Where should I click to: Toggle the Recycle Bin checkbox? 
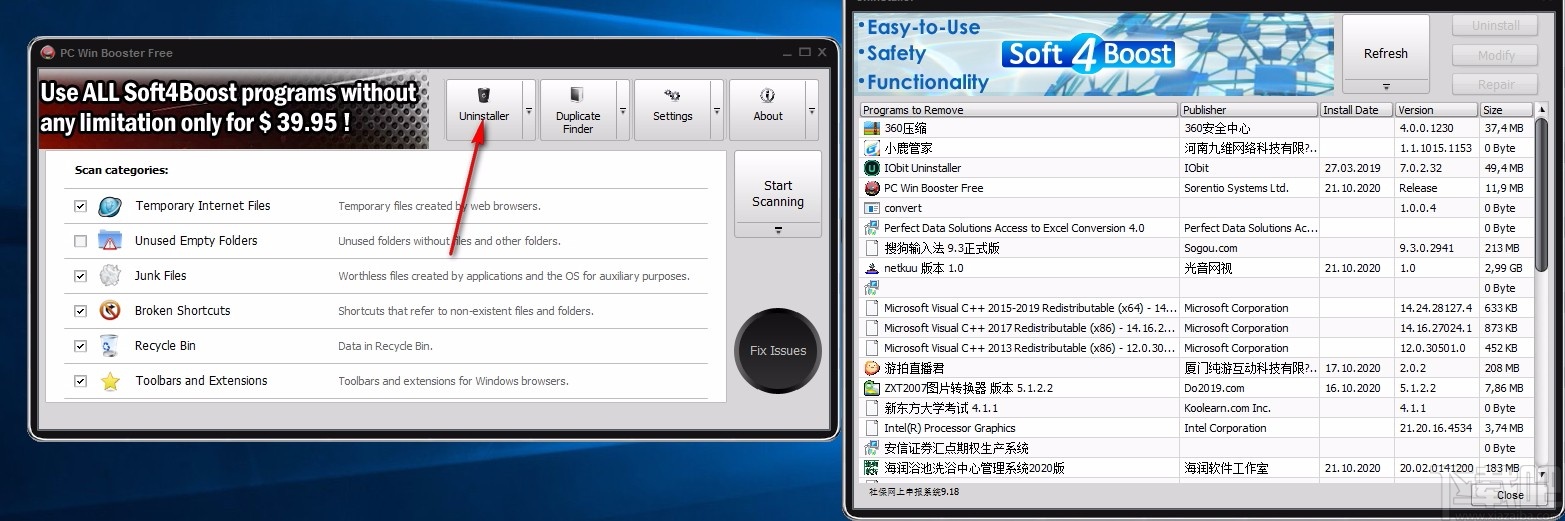(x=80, y=346)
